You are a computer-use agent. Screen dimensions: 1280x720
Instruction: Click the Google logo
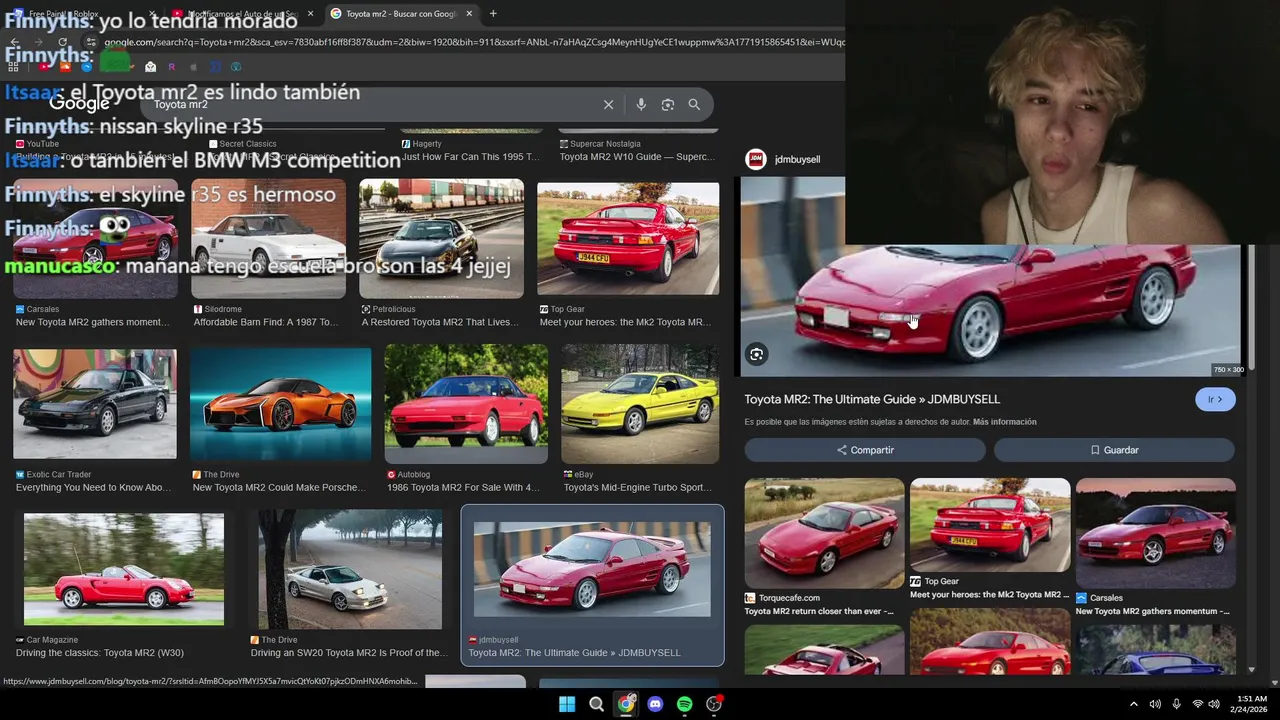(x=79, y=104)
